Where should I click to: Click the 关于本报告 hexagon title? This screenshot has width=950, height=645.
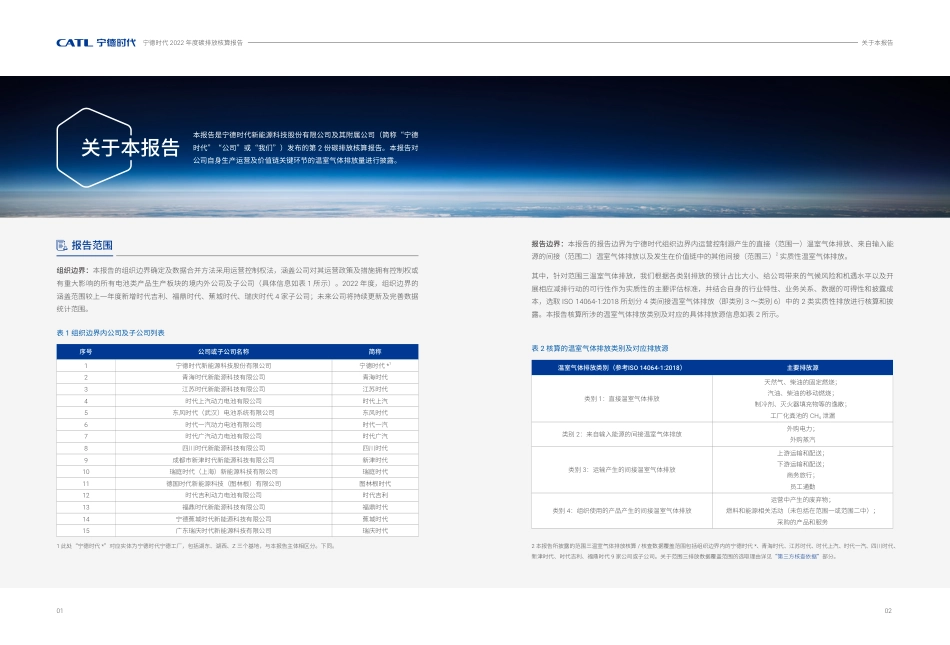130,147
